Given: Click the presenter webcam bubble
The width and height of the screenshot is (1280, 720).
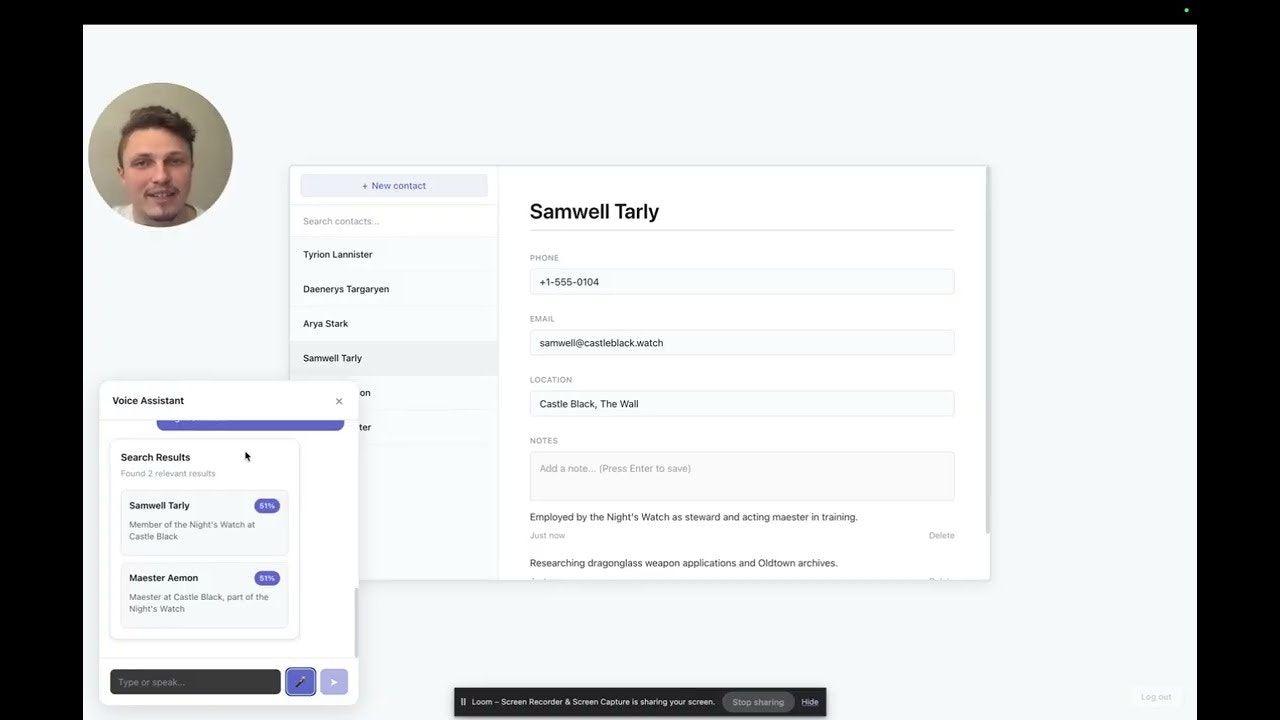Looking at the screenshot, I should 160,155.
